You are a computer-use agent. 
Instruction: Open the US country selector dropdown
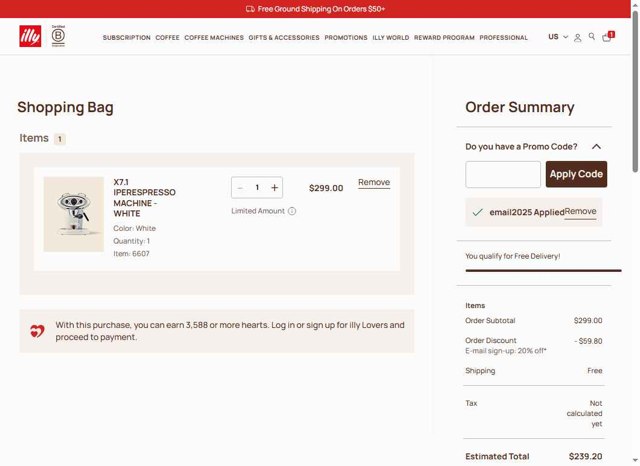click(x=558, y=37)
